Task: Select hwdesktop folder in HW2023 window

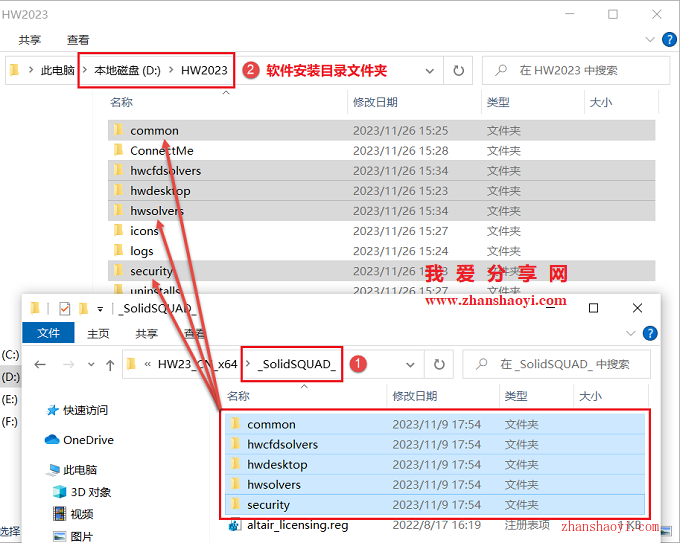Action: tap(381, 190)
